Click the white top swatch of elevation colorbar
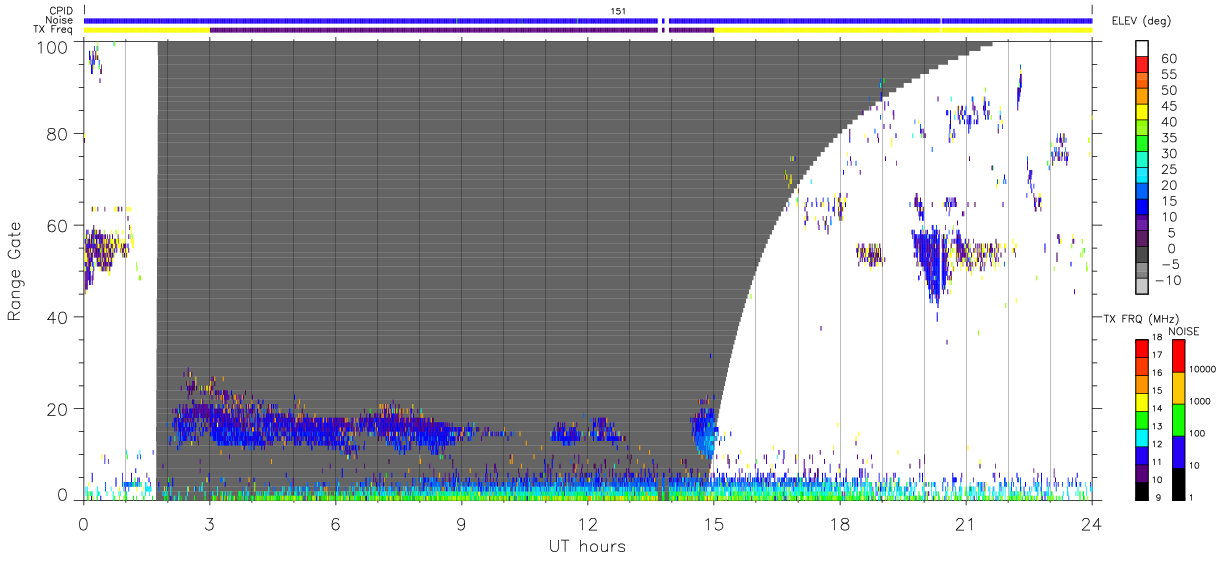The width and height of the screenshot is (1228, 567). (x=1144, y=49)
